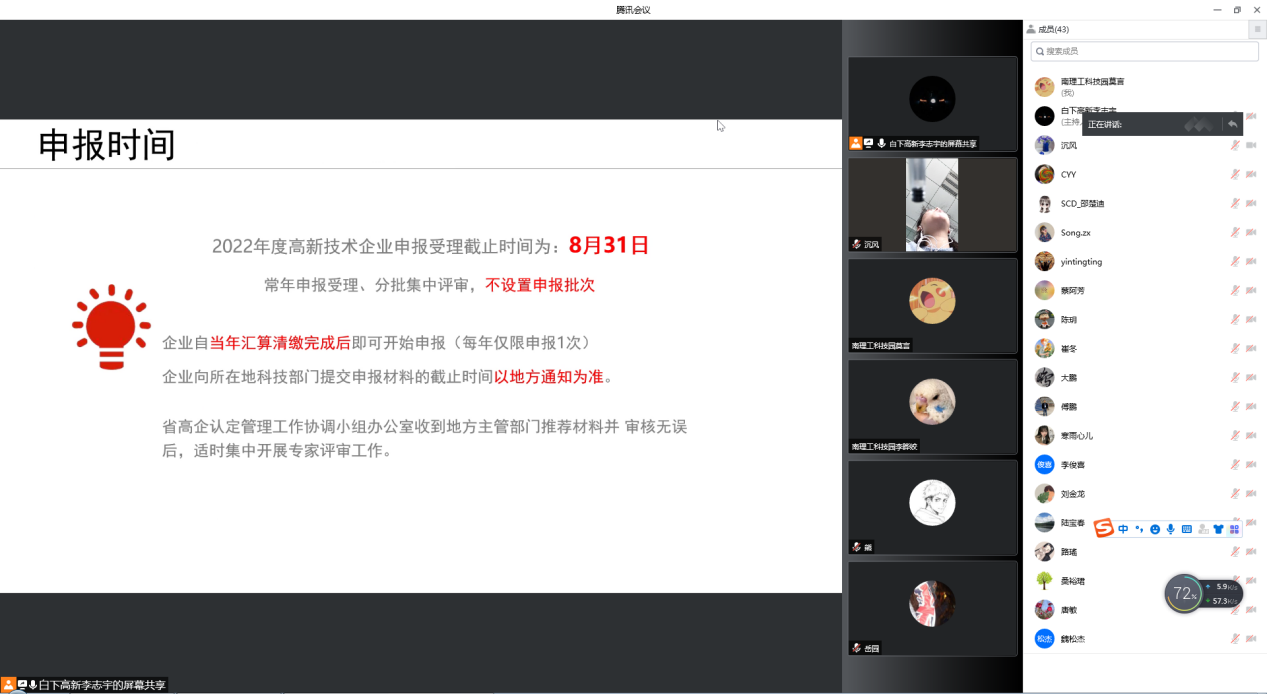1267x694 pixels.
Task: Open Sogou emoji face icon
Action: (x=1155, y=529)
